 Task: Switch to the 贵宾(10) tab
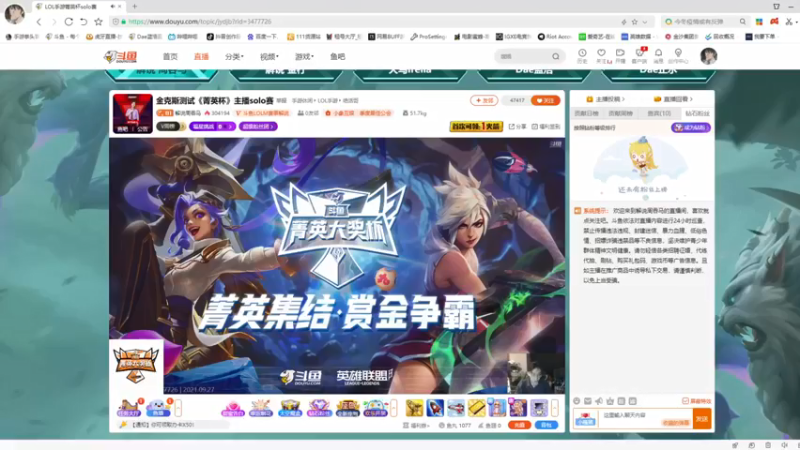point(659,113)
